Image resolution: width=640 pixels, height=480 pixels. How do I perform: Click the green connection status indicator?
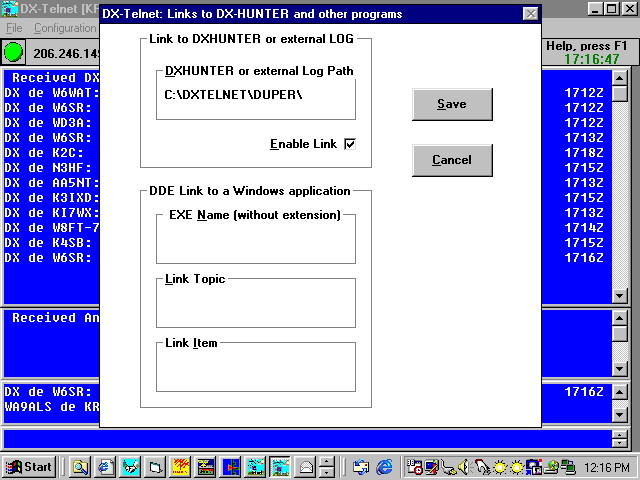click(x=13, y=52)
